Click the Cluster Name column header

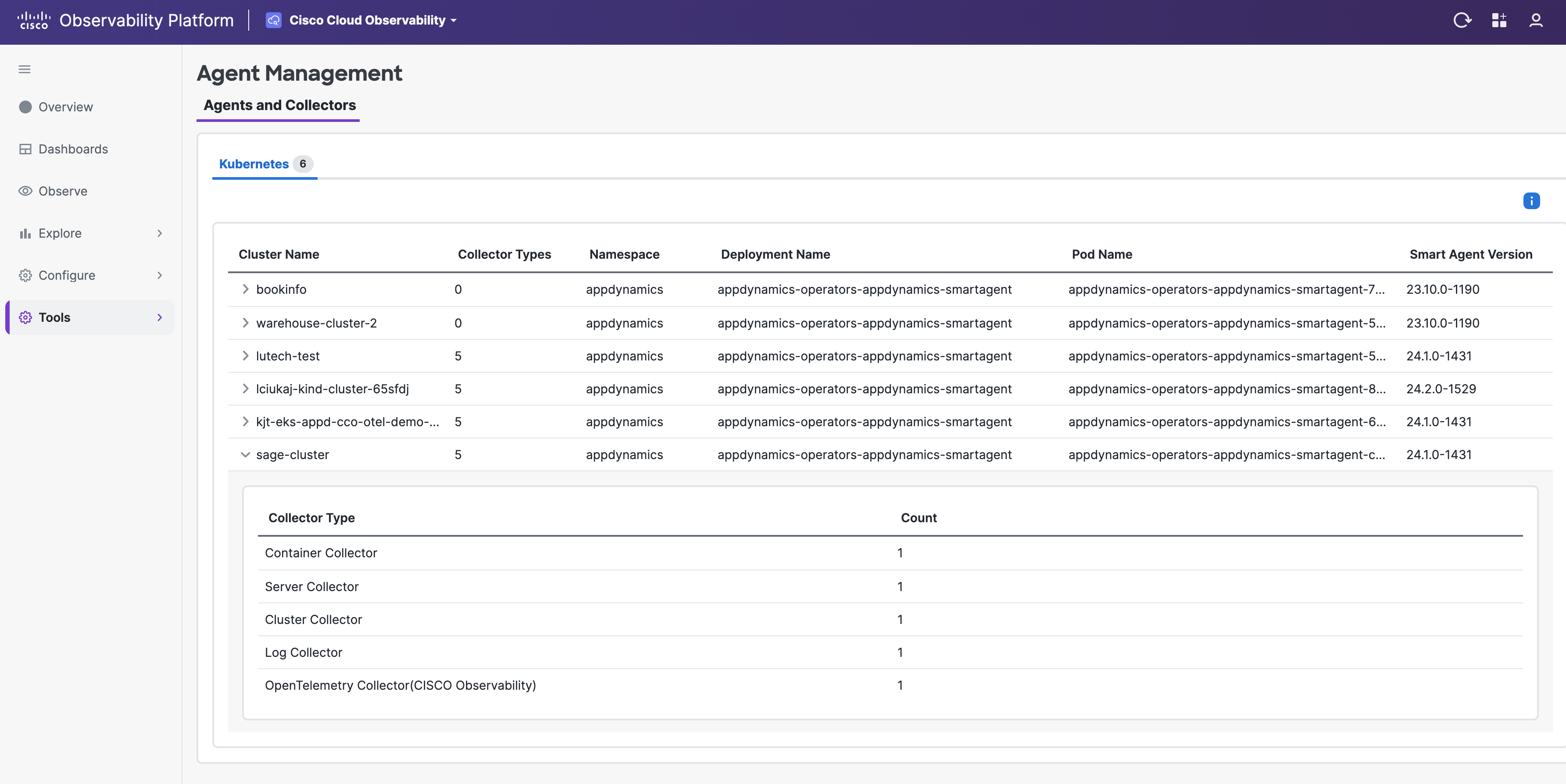pyautogui.click(x=279, y=255)
